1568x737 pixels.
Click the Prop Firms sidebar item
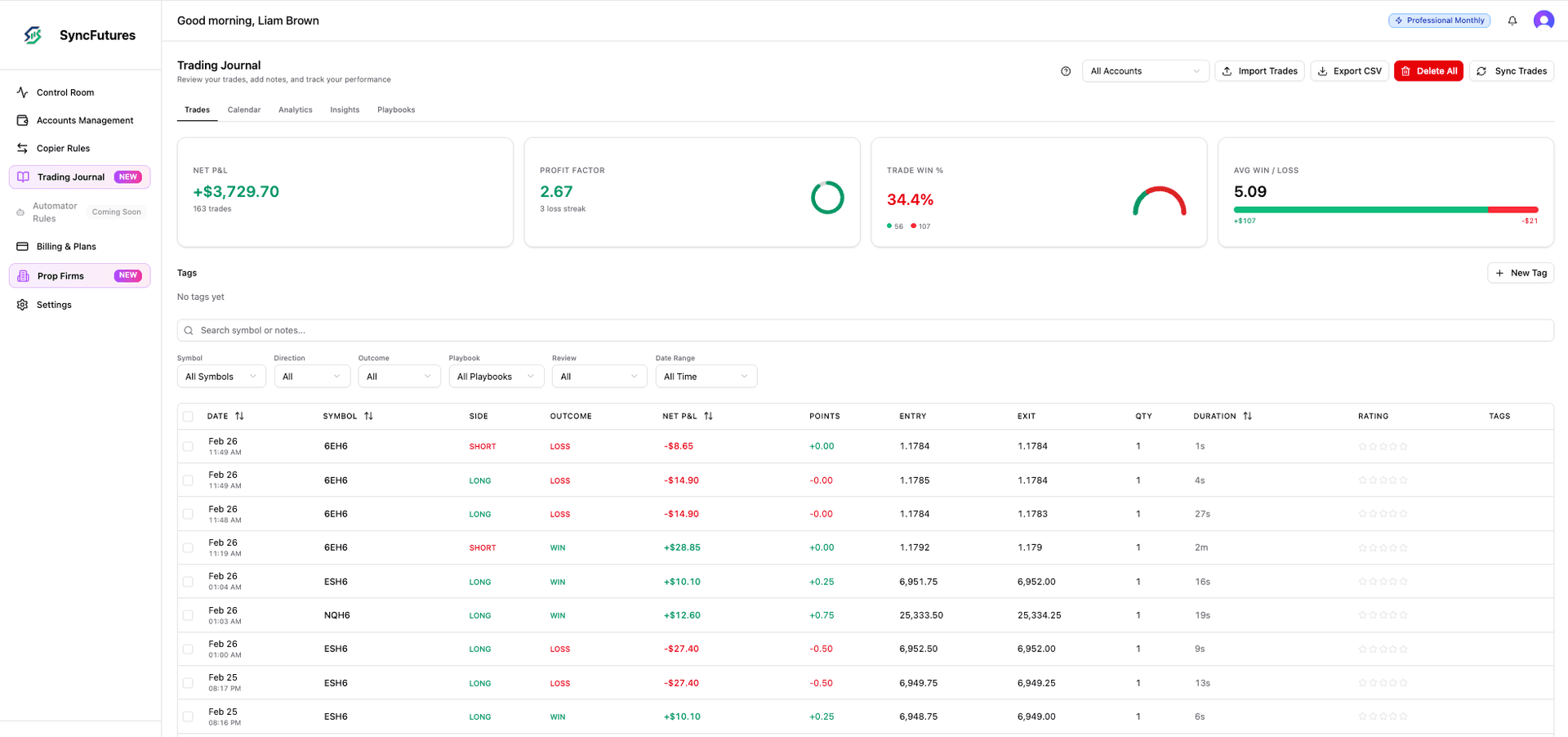click(x=62, y=275)
